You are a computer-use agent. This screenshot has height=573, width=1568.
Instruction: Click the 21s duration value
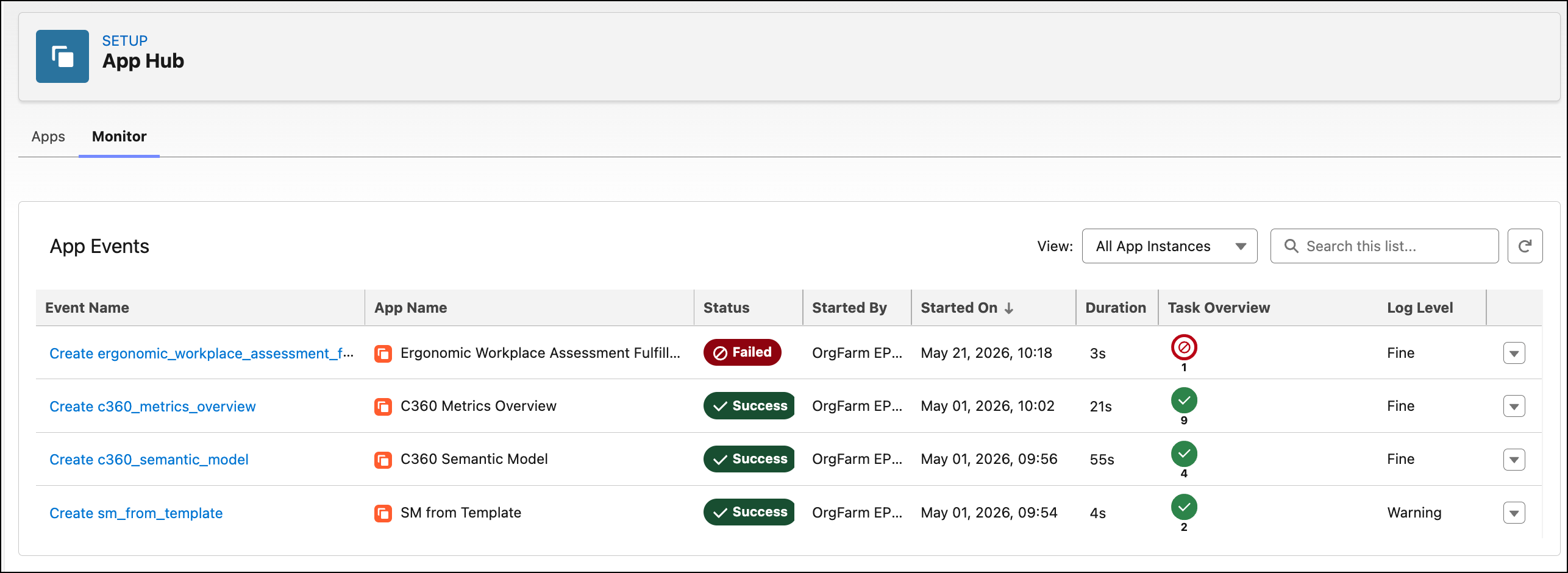click(1100, 407)
